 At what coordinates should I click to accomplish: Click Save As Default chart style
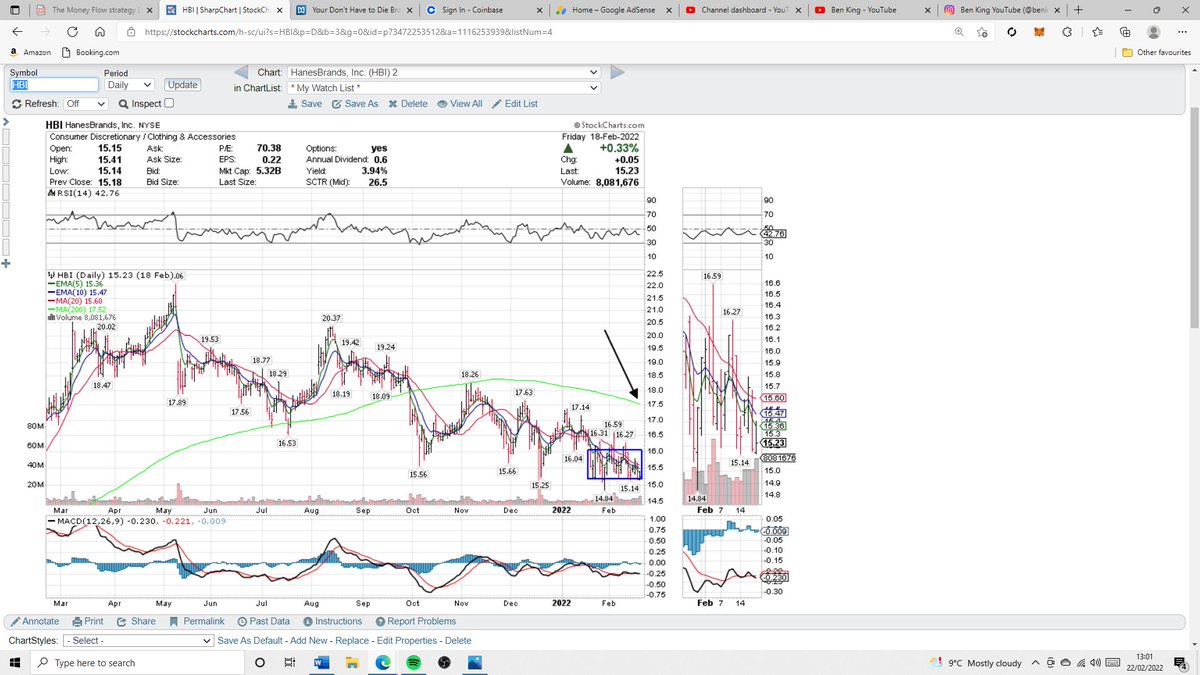click(x=251, y=640)
